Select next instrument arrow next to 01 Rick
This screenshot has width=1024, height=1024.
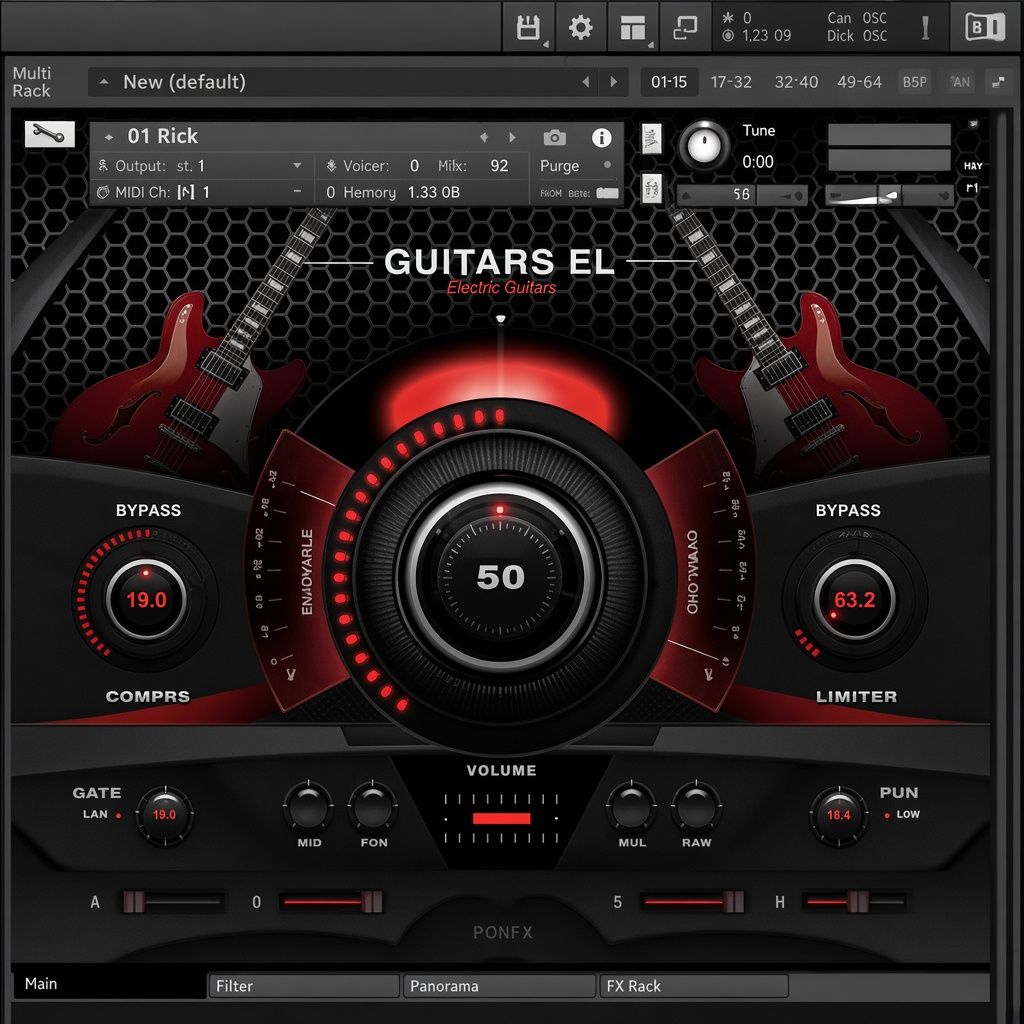click(x=512, y=137)
